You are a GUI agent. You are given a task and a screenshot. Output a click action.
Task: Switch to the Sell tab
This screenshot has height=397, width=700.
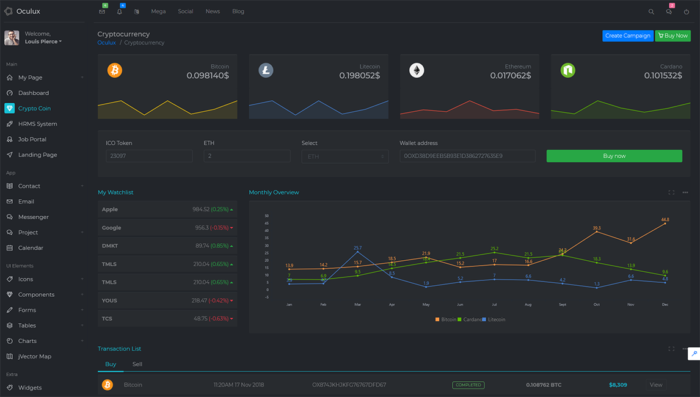(137, 364)
